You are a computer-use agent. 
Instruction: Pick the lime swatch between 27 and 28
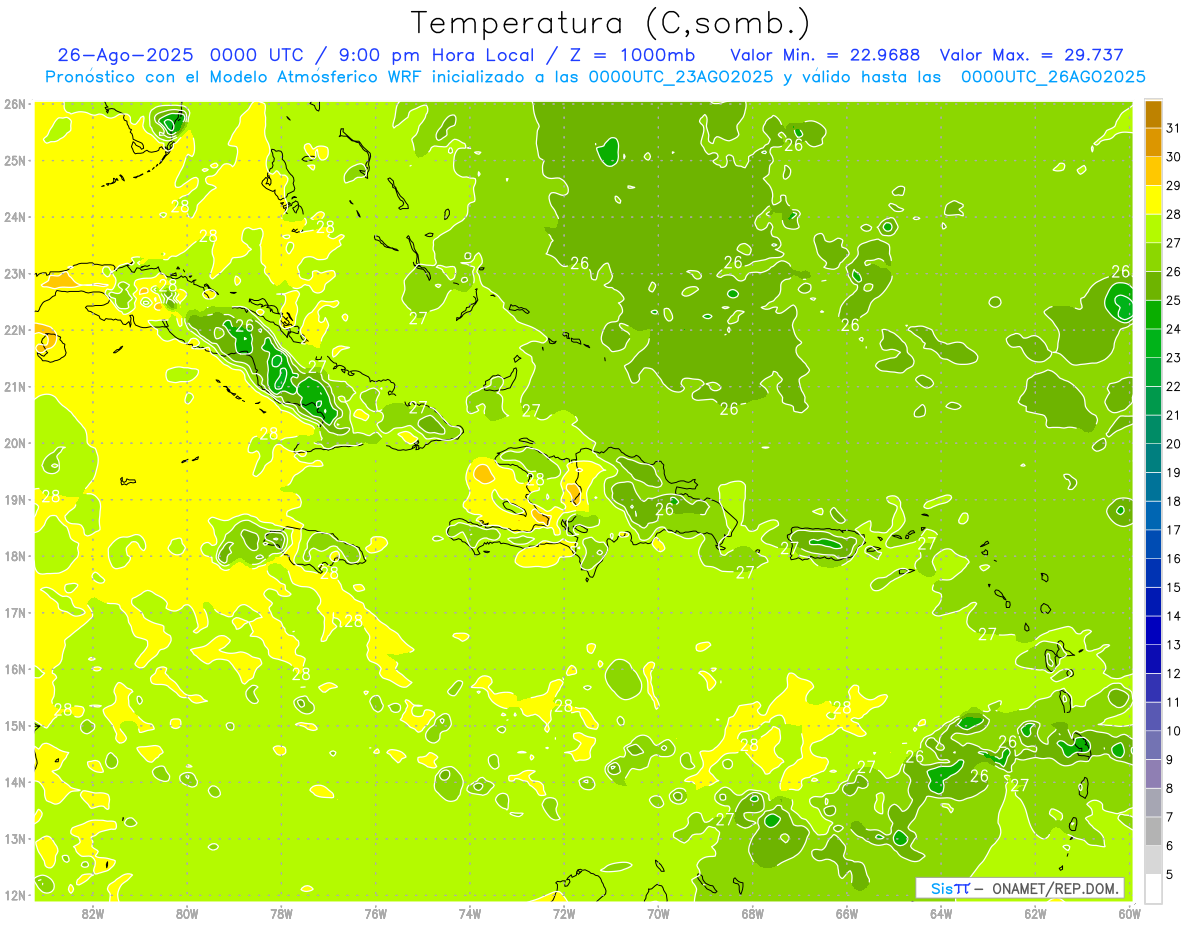point(1153,229)
